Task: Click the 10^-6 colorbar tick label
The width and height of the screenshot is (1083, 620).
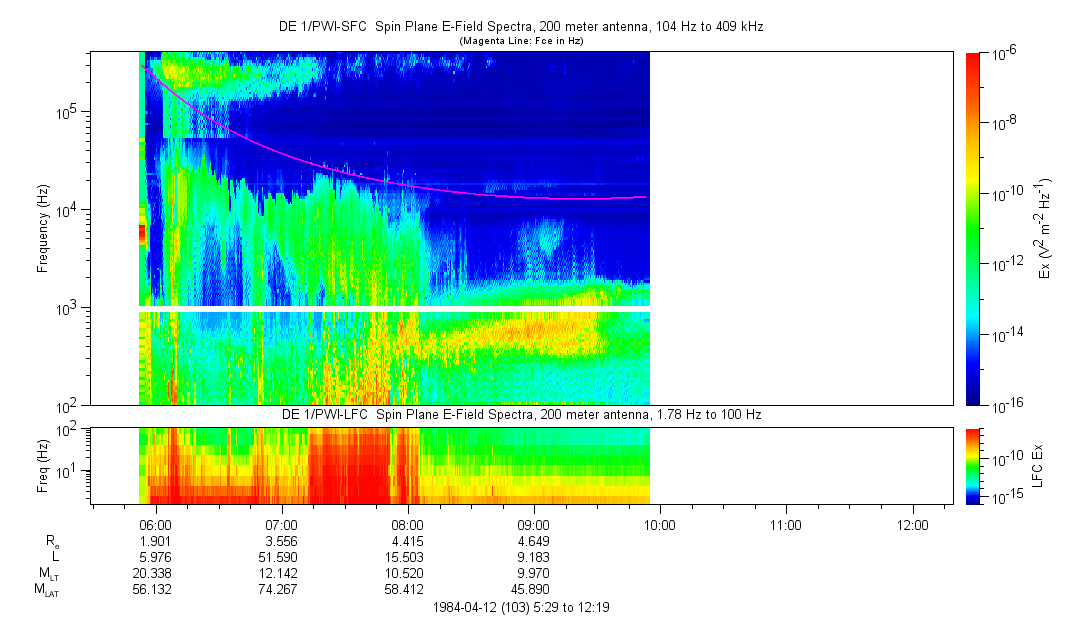Action: [1002, 53]
